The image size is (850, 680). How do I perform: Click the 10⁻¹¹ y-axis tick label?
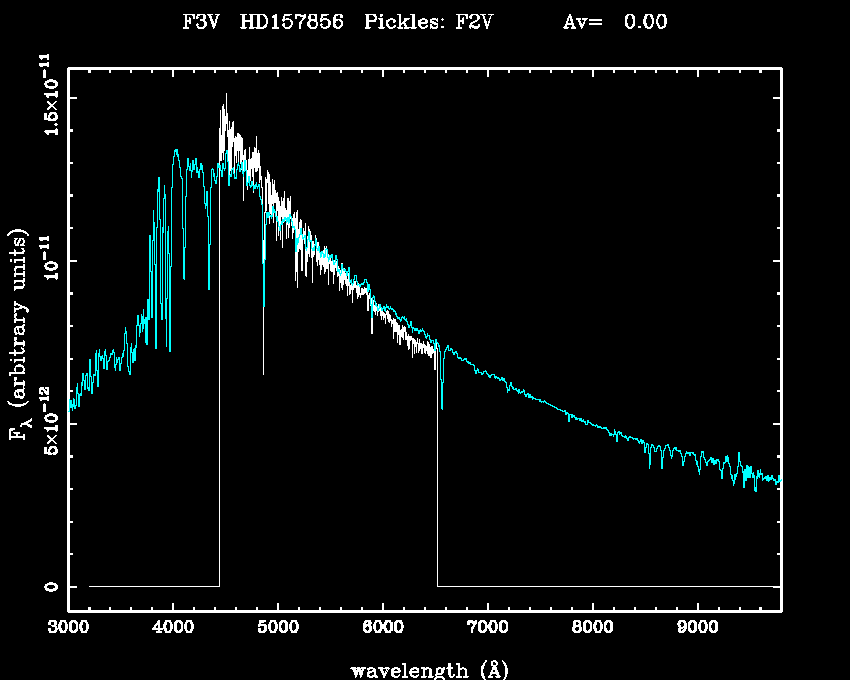tap(48, 262)
